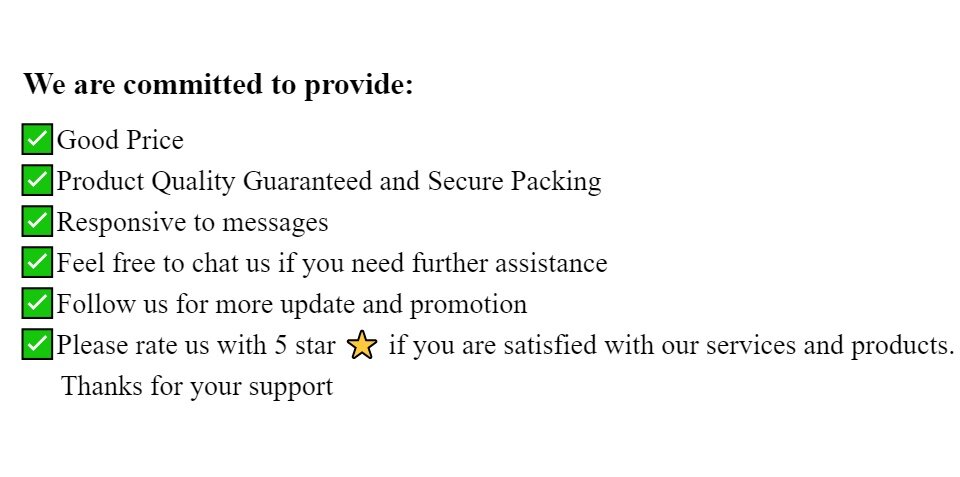960x477 pixels.
Task: Select the checkmark before Please rate us
Action: click(36, 344)
